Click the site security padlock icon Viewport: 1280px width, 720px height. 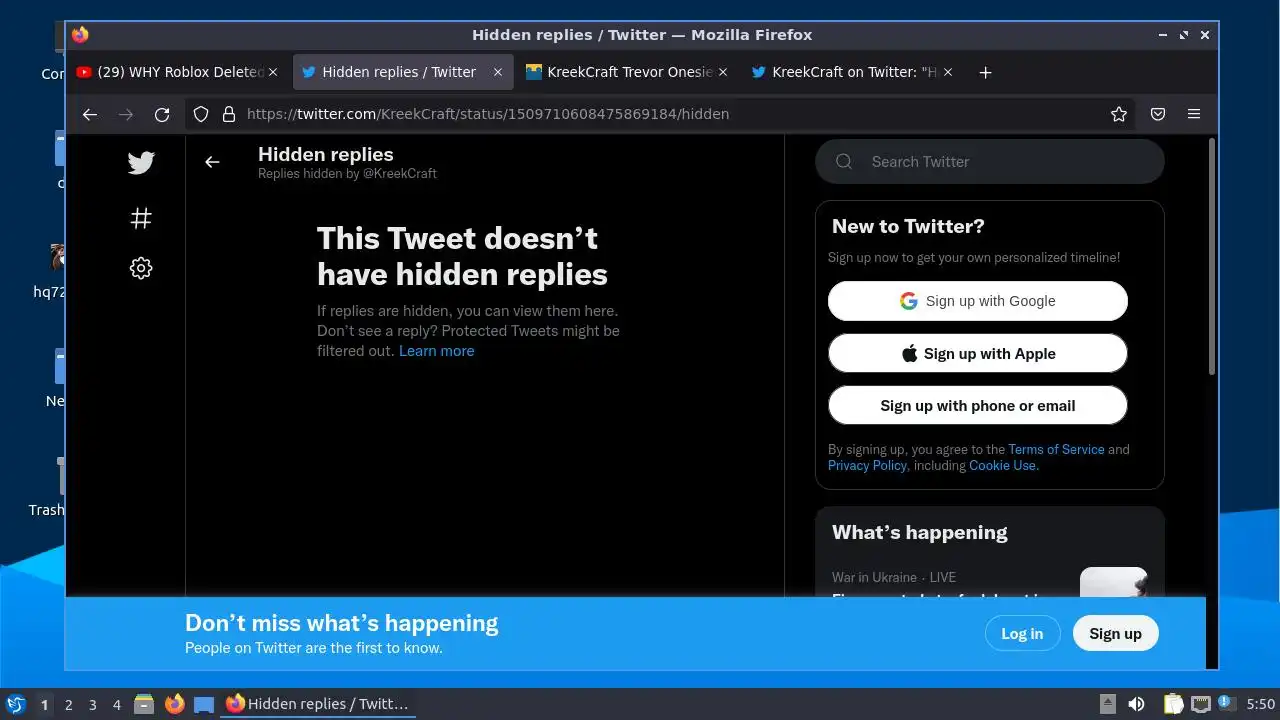228,114
